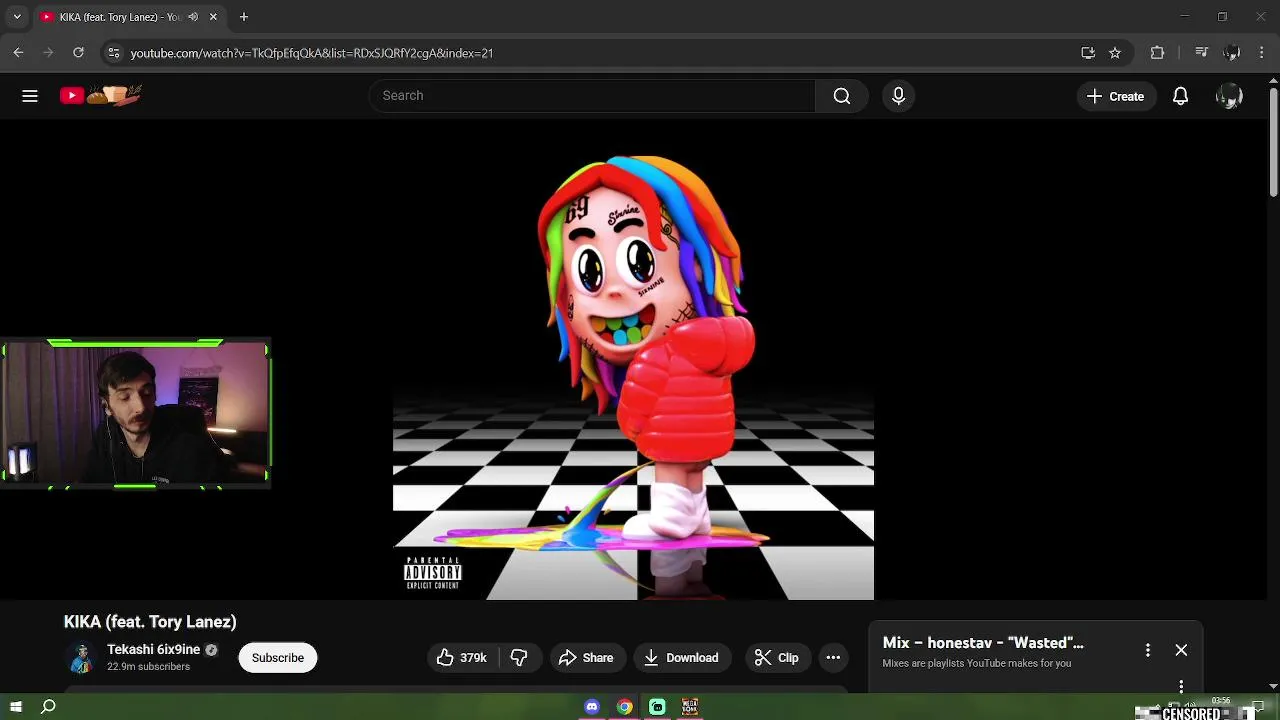Bookmark this page with star icon
Viewport: 1280px width, 720px height.
(1115, 53)
